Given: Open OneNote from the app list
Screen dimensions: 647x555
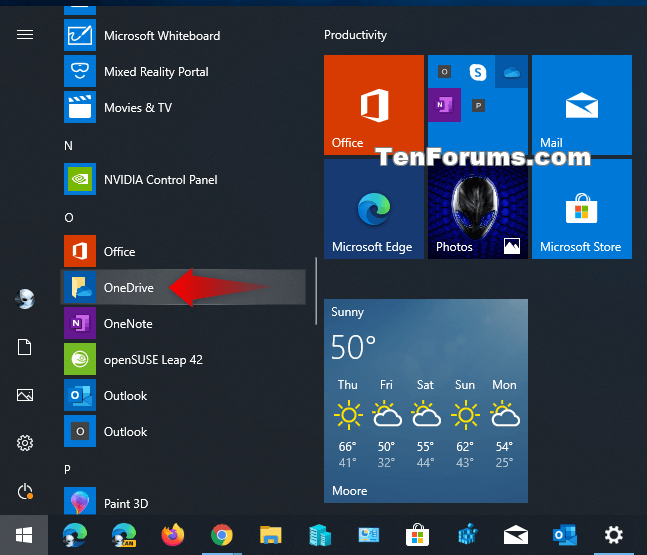Looking at the screenshot, I should click(x=184, y=323).
